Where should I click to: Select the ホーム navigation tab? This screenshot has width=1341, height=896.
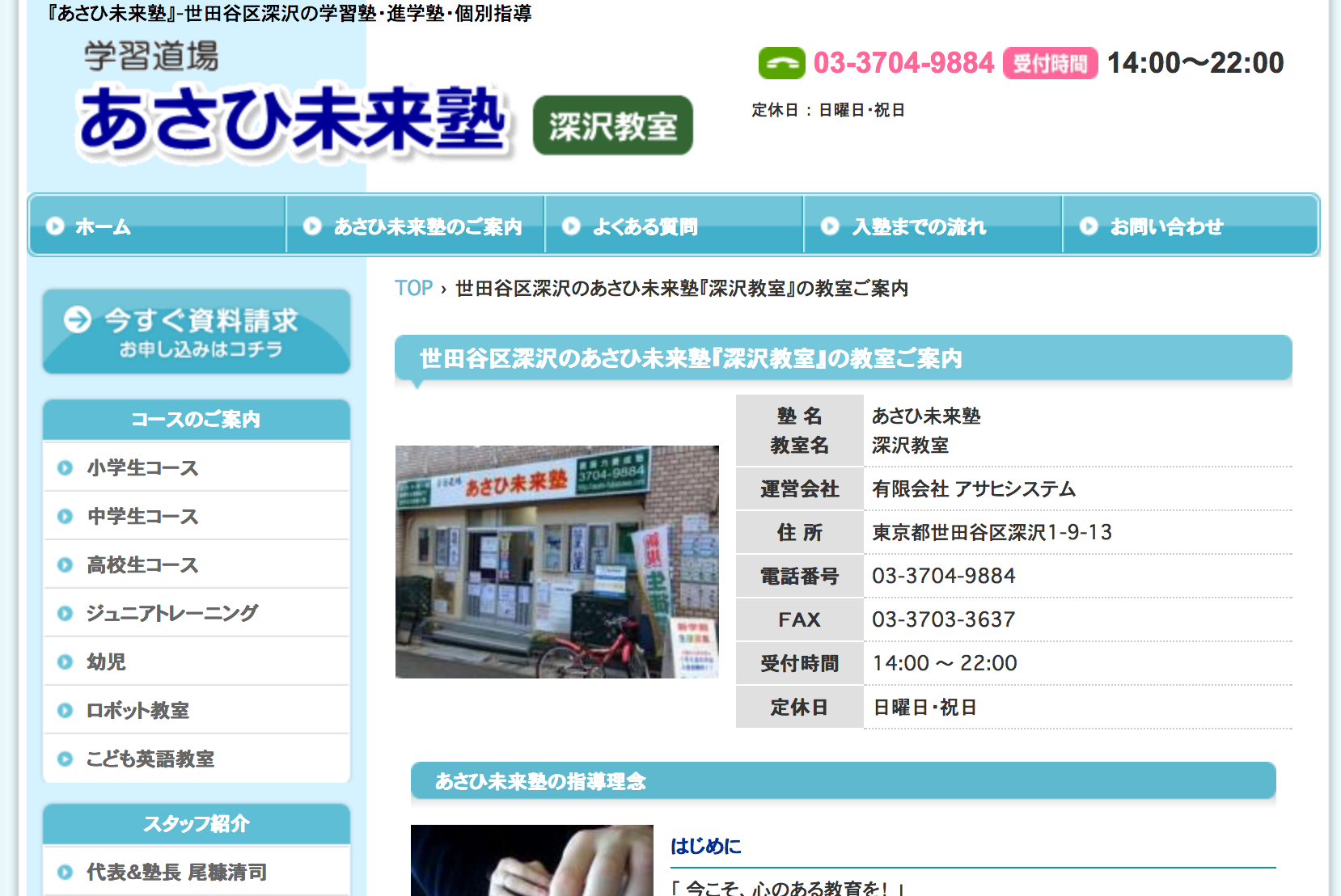101,227
